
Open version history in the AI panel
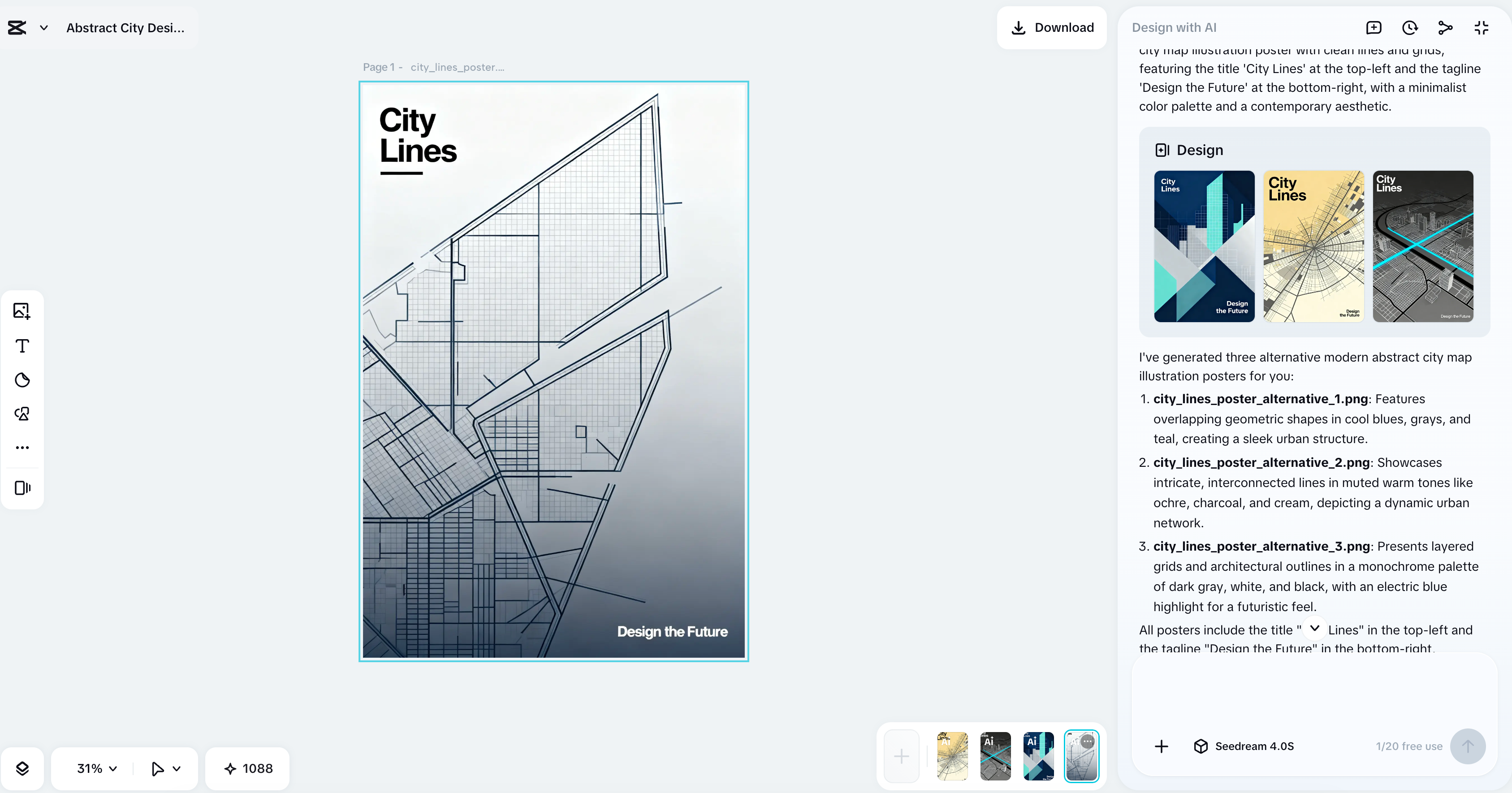tap(1410, 27)
